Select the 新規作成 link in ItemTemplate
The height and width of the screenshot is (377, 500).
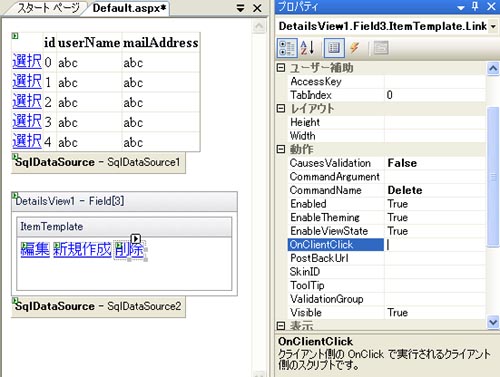82,249
